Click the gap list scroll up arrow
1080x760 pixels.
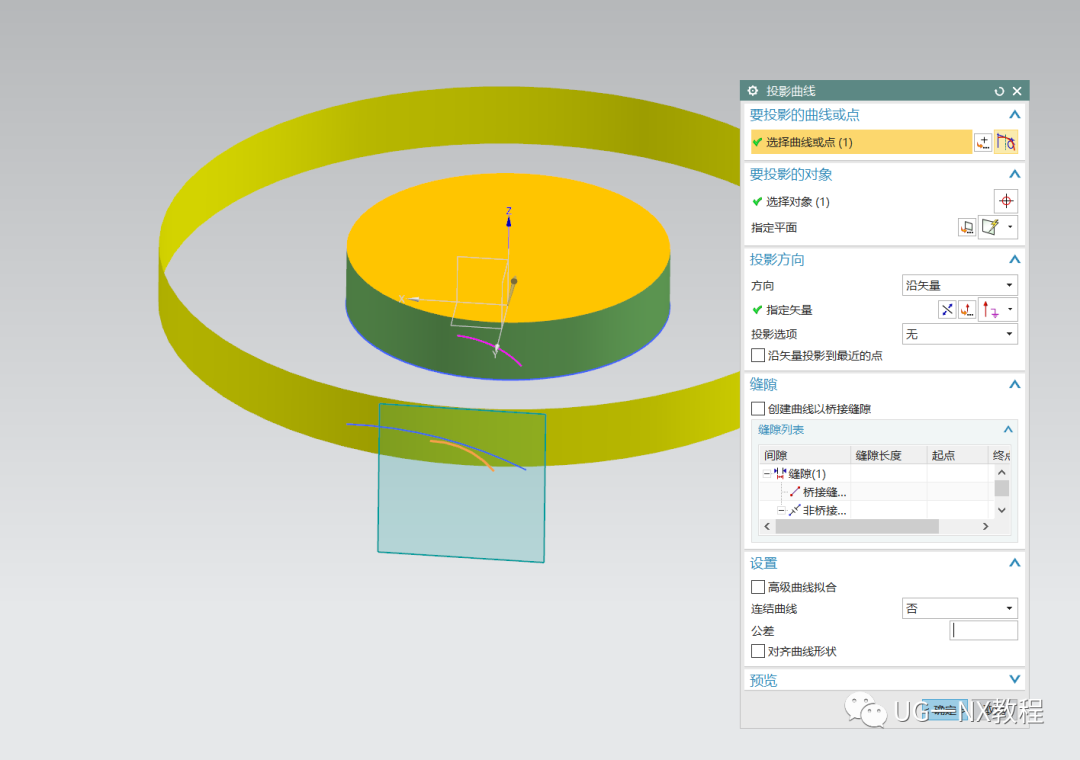1001,473
